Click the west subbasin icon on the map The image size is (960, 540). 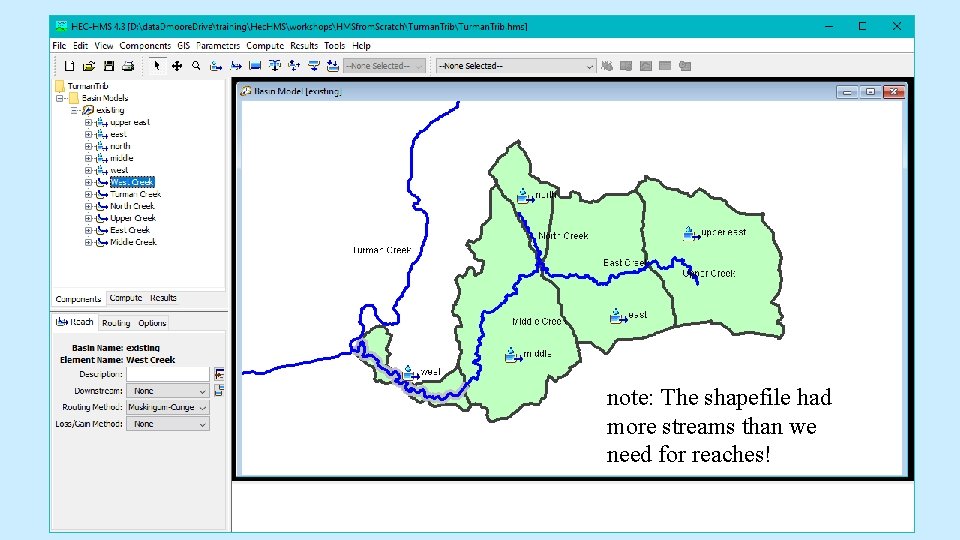[410, 372]
